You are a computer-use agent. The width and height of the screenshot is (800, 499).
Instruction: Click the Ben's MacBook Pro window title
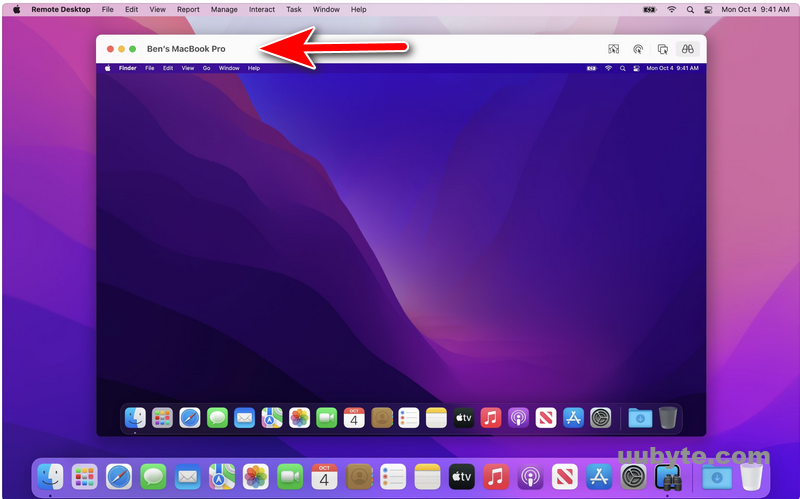coord(186,49)
